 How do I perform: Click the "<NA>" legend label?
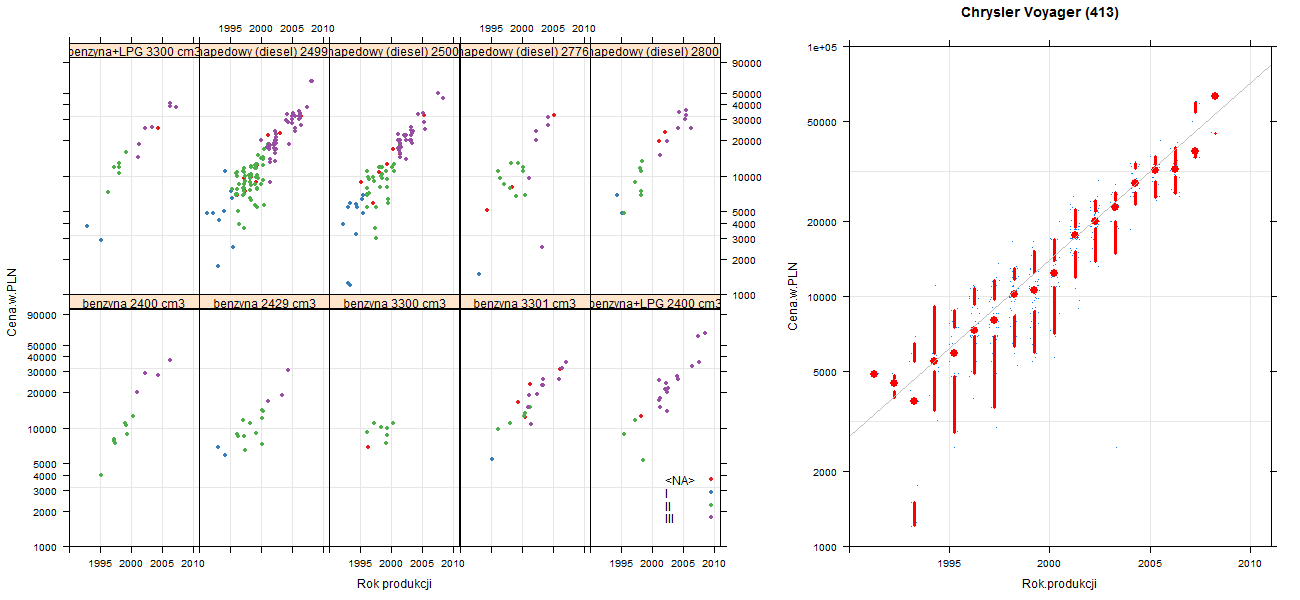[680, 480]
